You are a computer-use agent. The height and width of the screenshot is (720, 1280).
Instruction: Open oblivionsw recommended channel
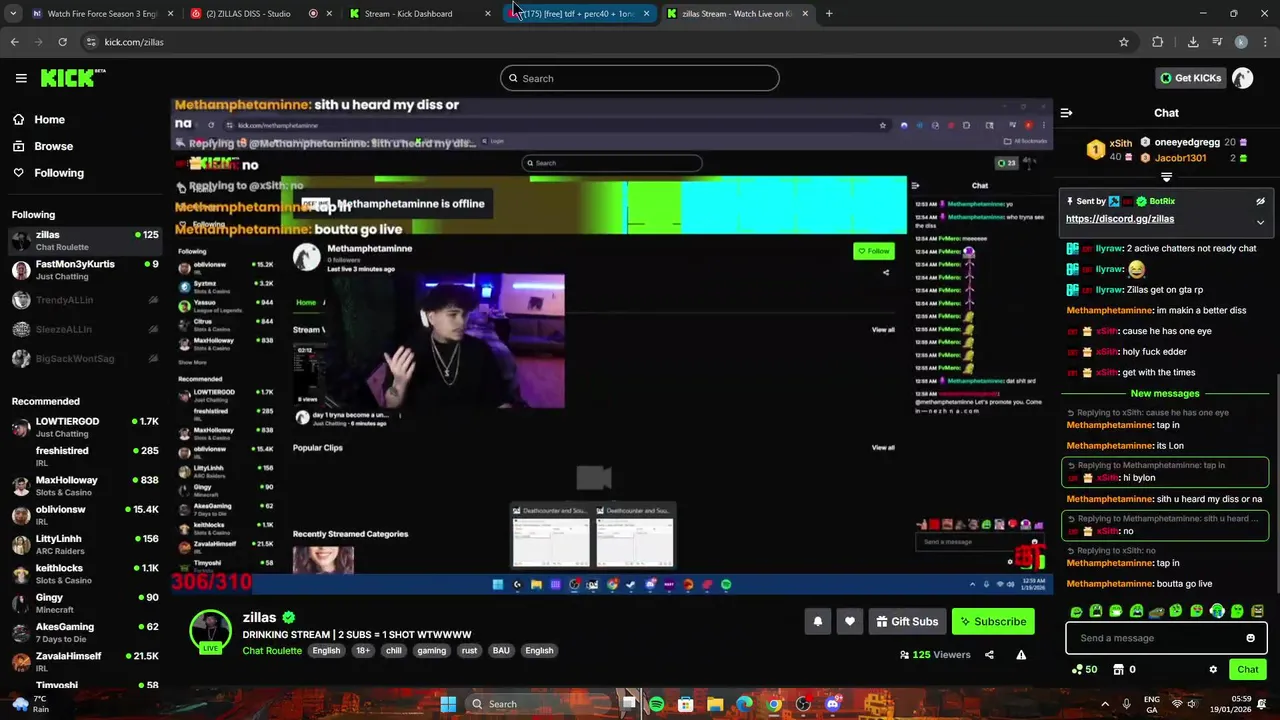84,515
